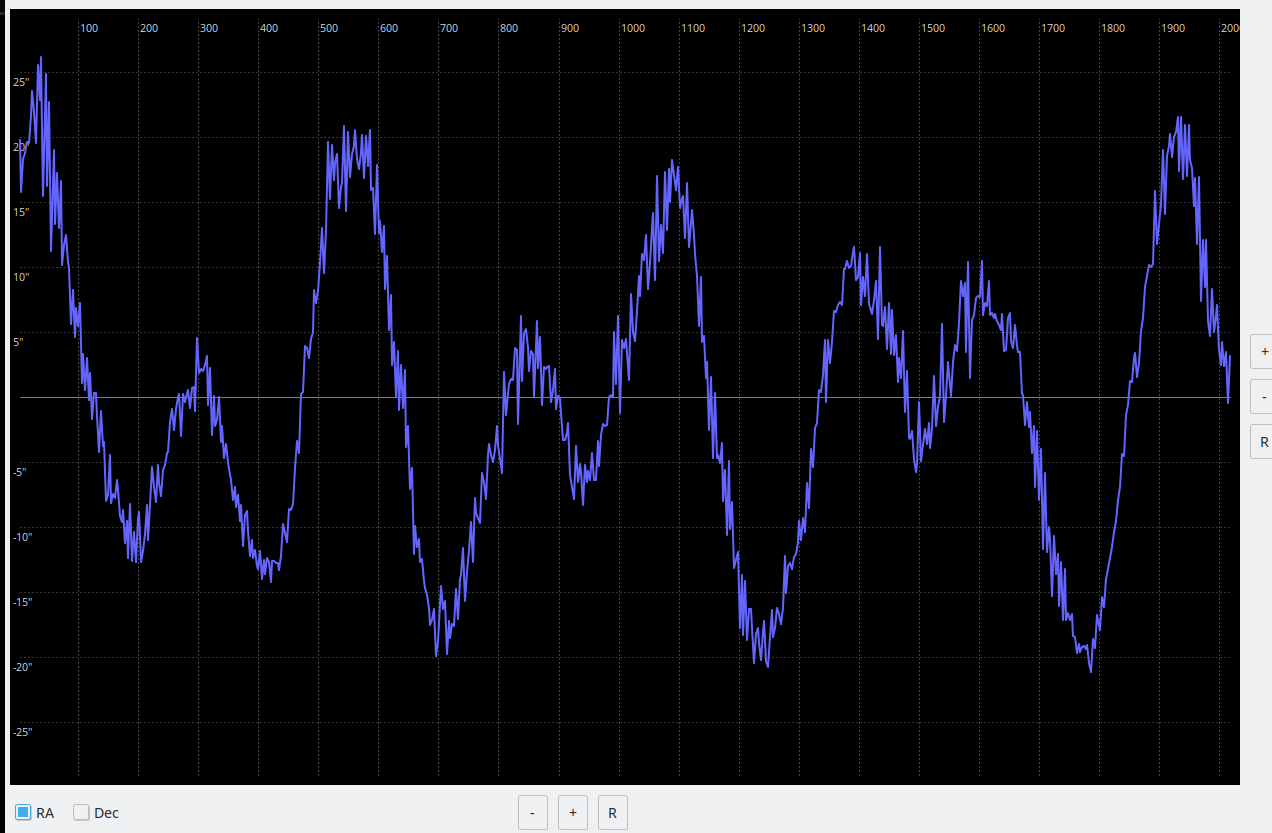Image resolution: width=1272 pixels, height=833 pixels.
Task: Click the 800 x-axis label
Action: pyautogui.click(x=509, y=28)
